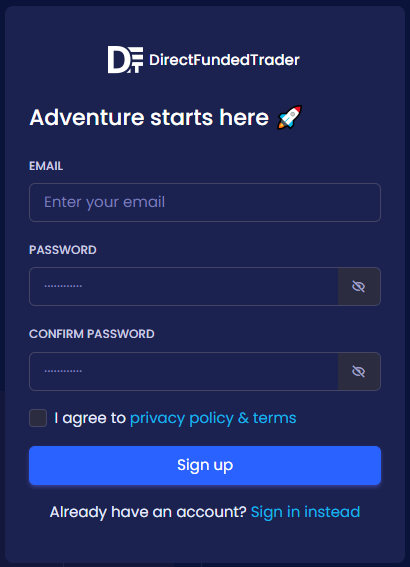Click the DirectFundedTrader brand name
Screen dimensions: 410x567
pos(224,60)
